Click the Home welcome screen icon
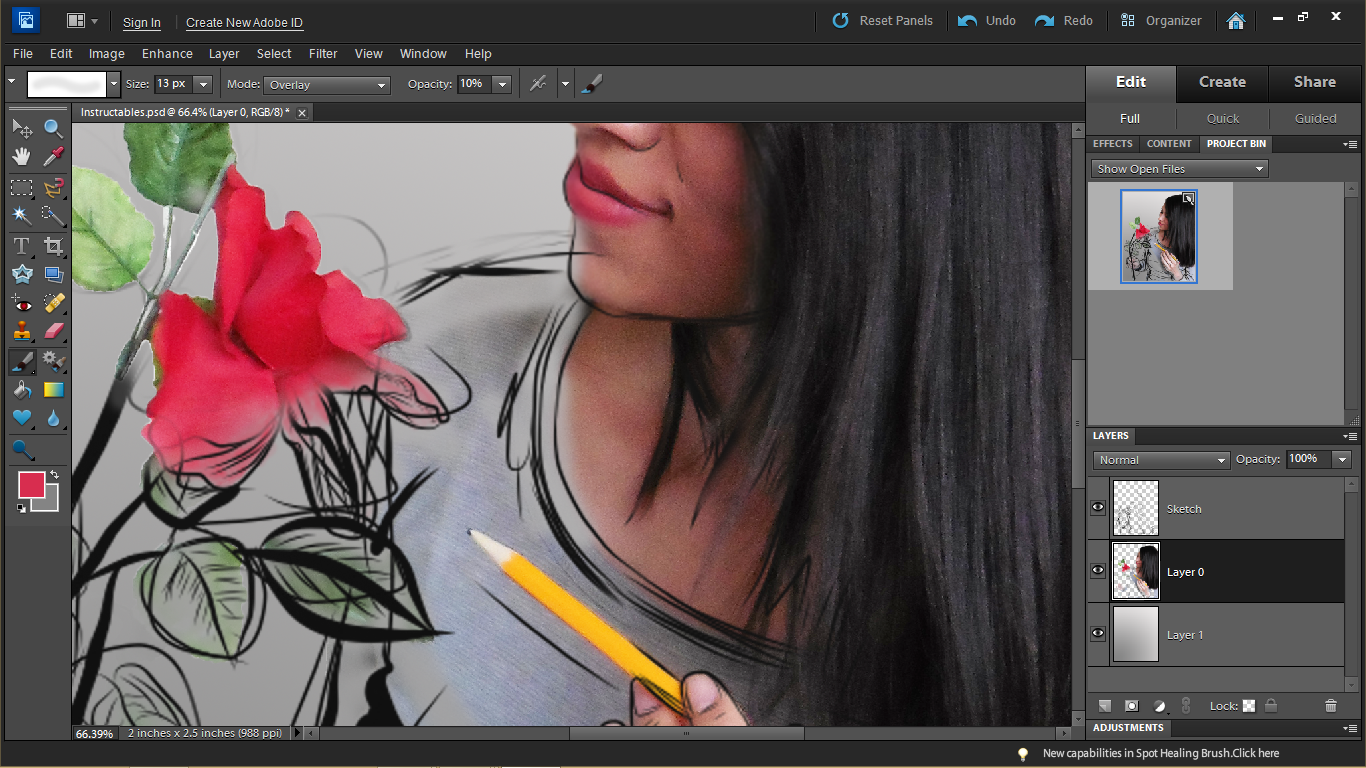 (x=1236, y=20)
